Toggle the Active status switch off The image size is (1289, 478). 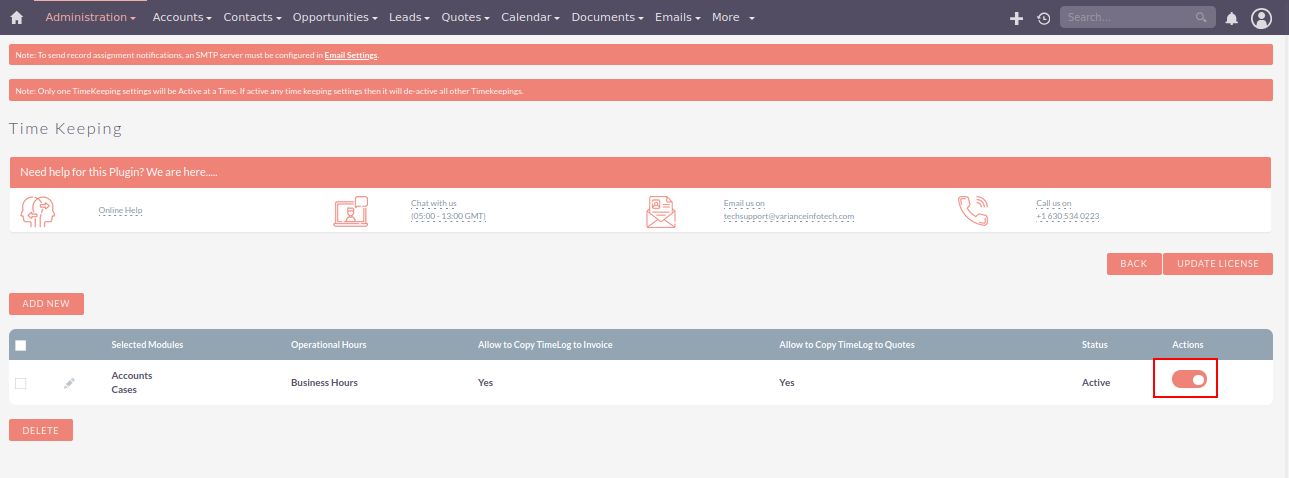click(1189, 379)
